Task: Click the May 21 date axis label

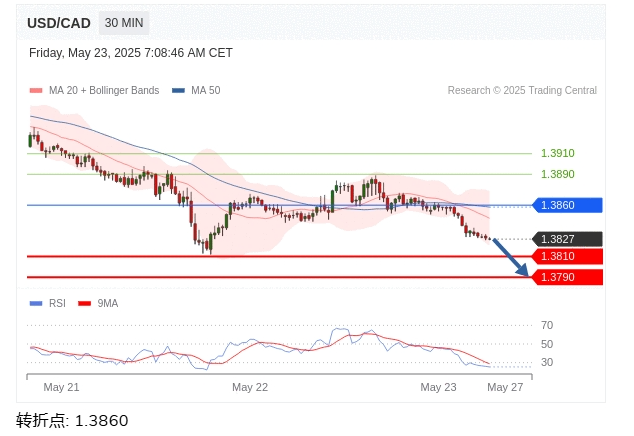Action: (61, 387)
